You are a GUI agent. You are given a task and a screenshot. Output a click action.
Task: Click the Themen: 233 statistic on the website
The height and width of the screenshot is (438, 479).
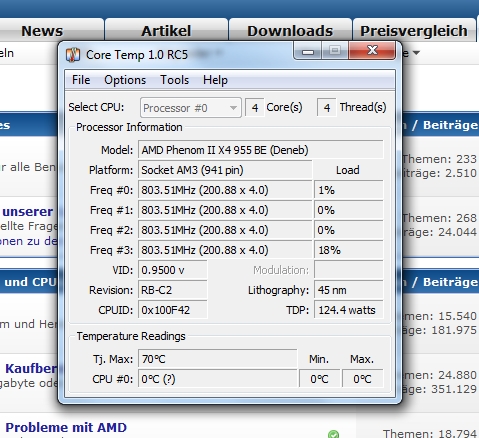(440, 159)
